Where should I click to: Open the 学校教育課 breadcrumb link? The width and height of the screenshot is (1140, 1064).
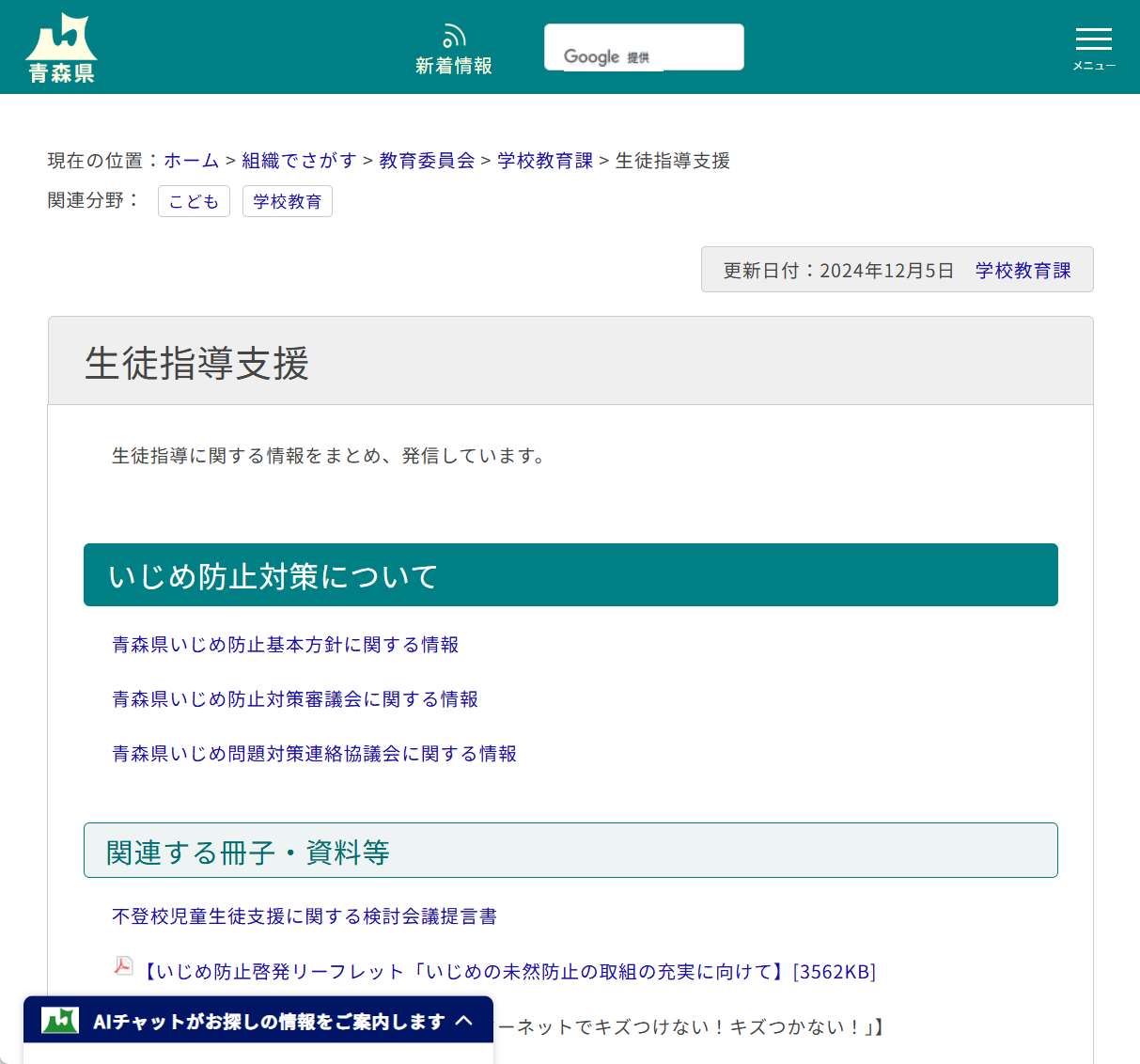tap(543, 161)
